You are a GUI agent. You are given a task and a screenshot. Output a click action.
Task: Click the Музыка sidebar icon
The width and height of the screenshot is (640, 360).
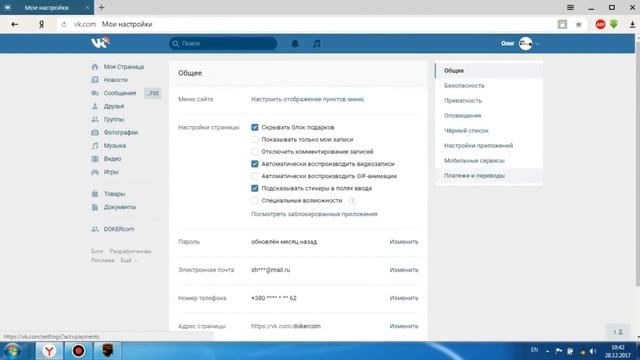point(95,146)
